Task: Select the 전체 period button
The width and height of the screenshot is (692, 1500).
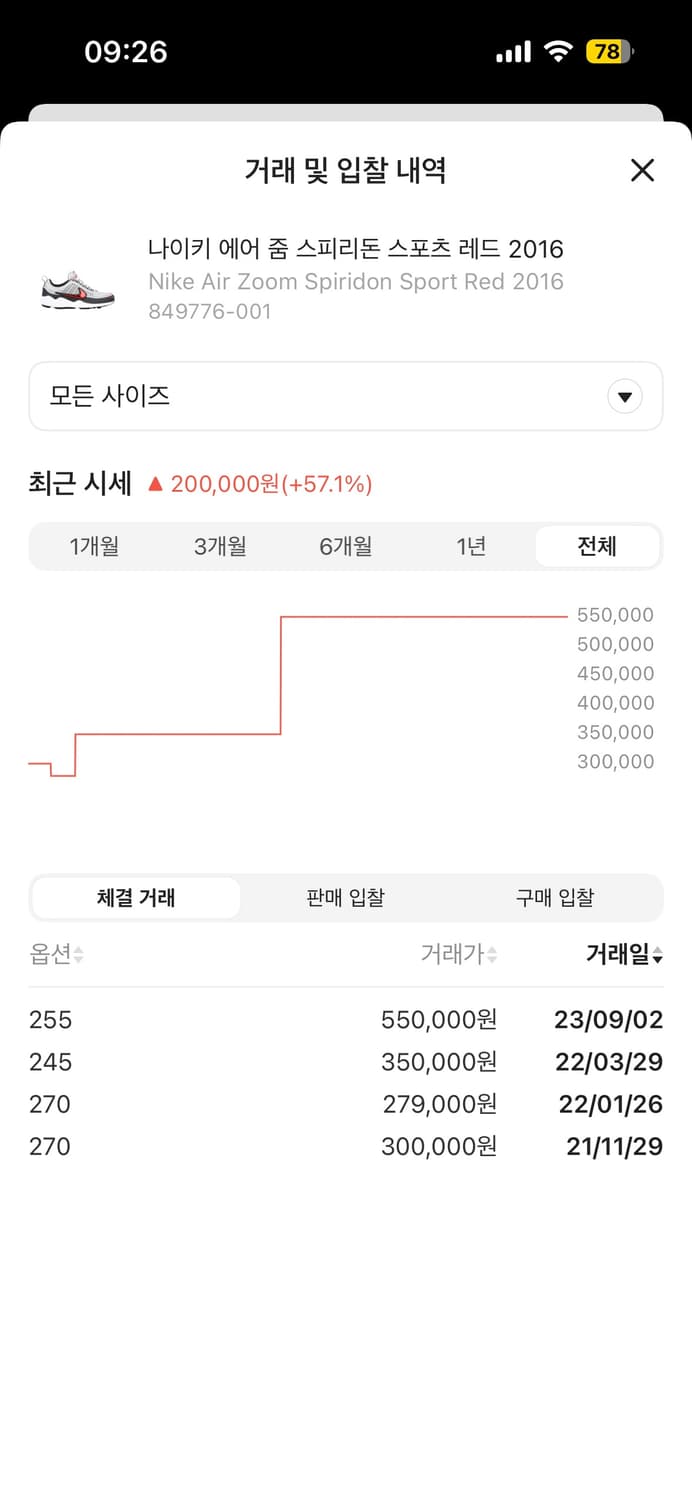Action: (x=597, y=546)
